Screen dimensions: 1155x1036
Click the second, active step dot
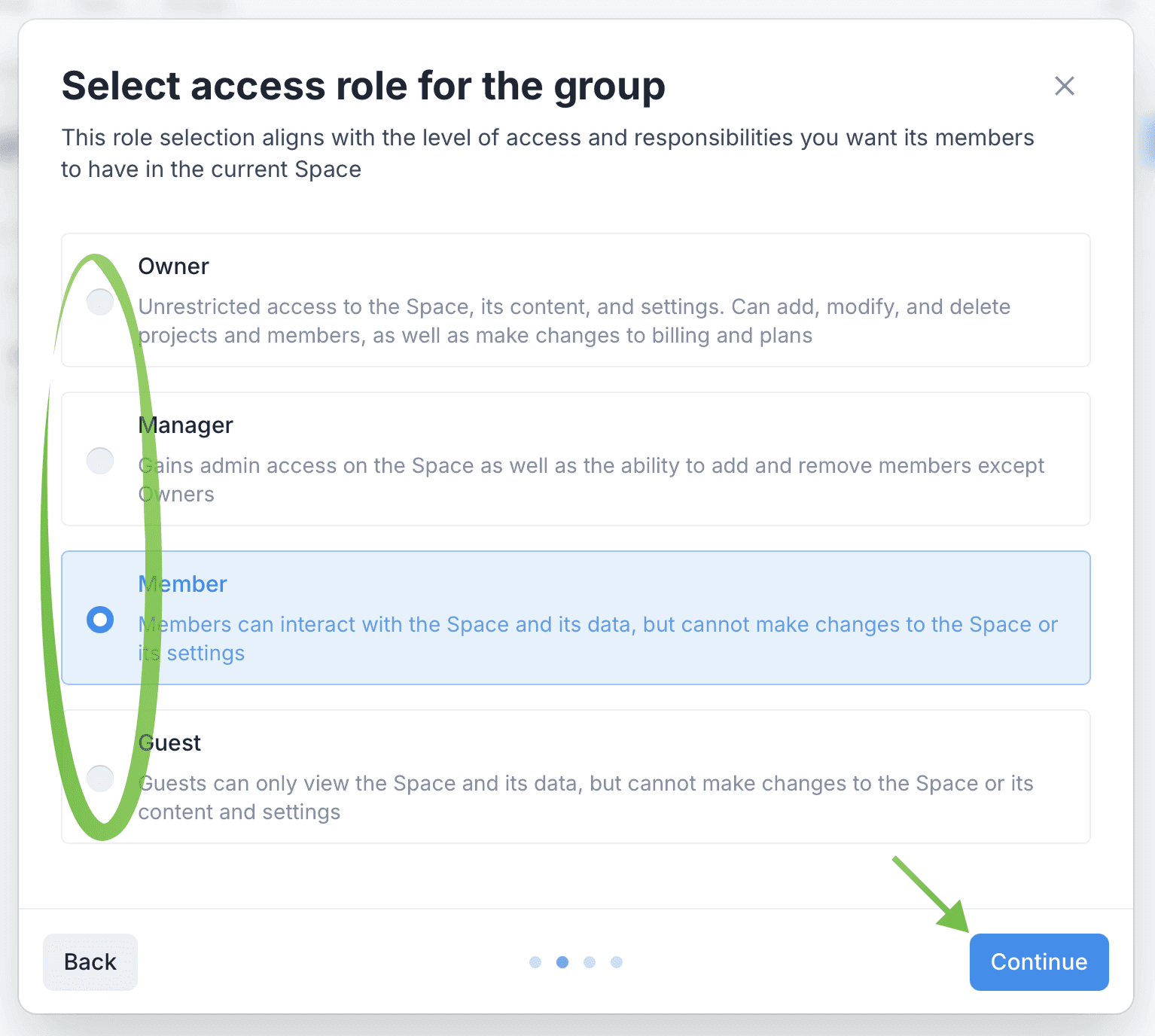(562, 962)
